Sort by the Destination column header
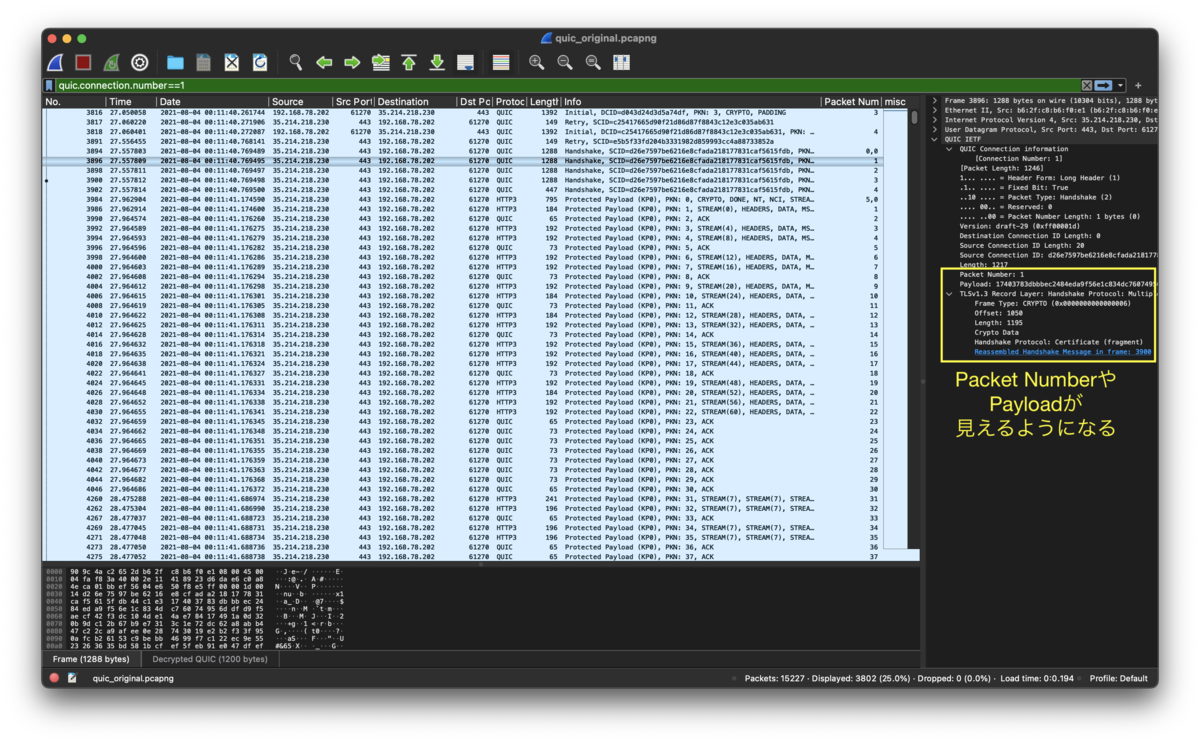1200x743 pixels. (415, 102)
